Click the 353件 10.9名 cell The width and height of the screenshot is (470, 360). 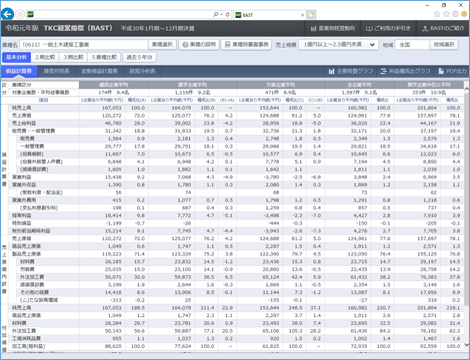[429, 92]
